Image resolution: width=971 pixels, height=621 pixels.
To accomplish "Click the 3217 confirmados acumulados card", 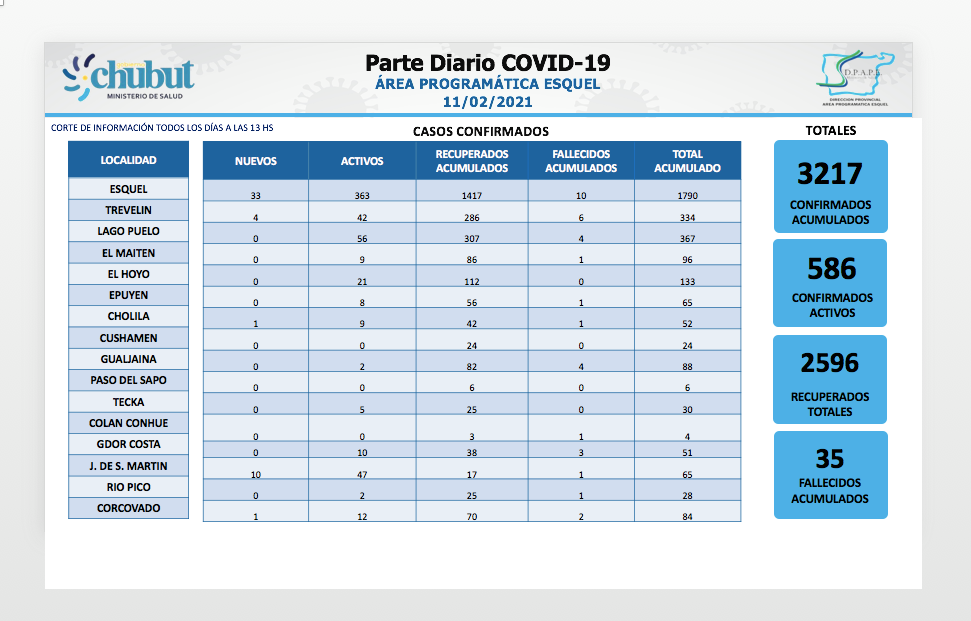I will pos(830,186).
